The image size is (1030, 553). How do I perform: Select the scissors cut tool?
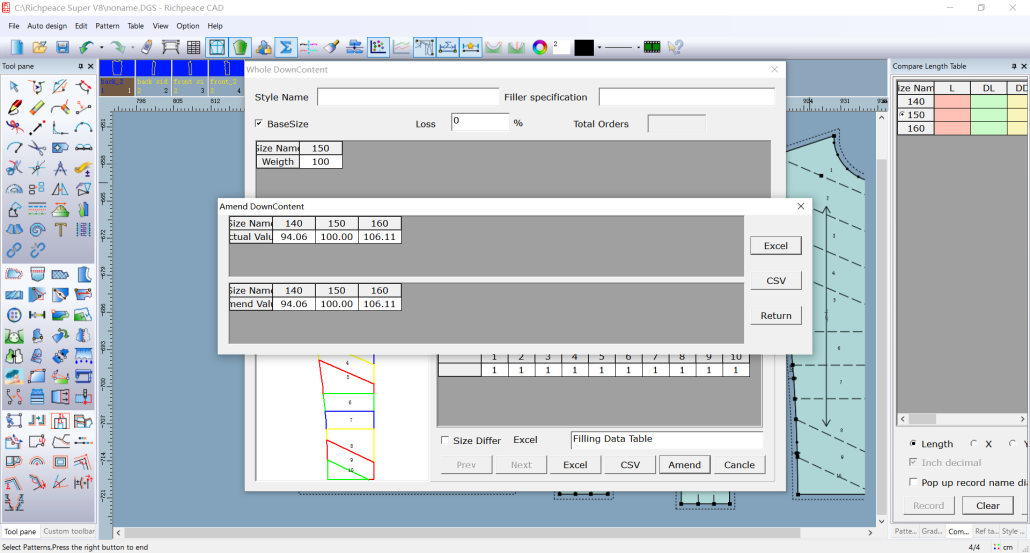point(38,148)
